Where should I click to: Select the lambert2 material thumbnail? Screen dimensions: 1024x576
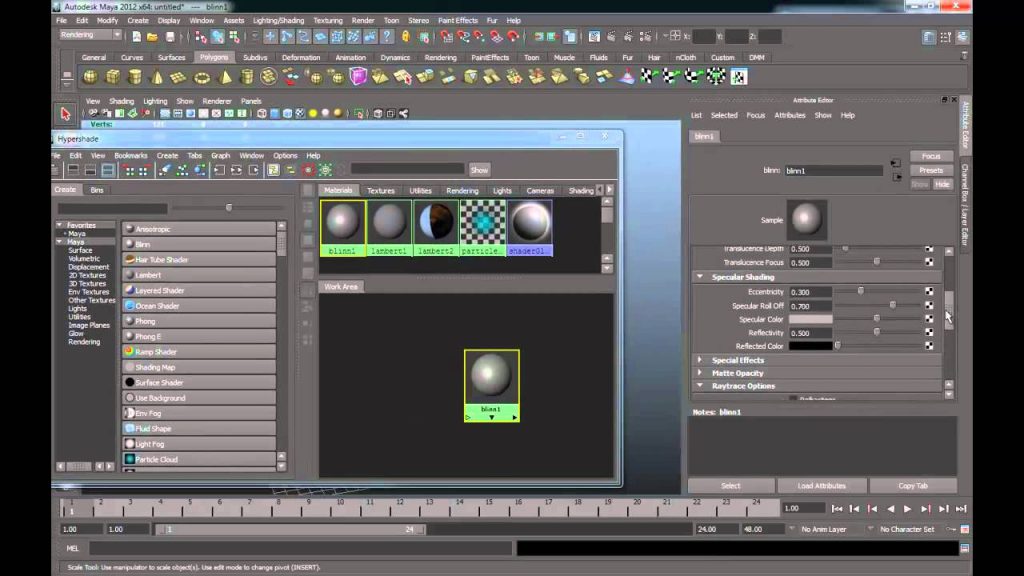[436, 228]
